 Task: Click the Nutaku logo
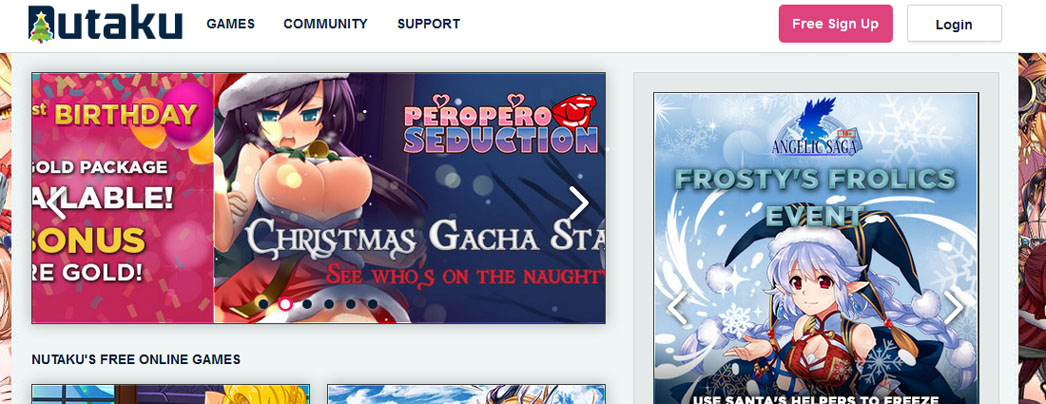[105, 24]
